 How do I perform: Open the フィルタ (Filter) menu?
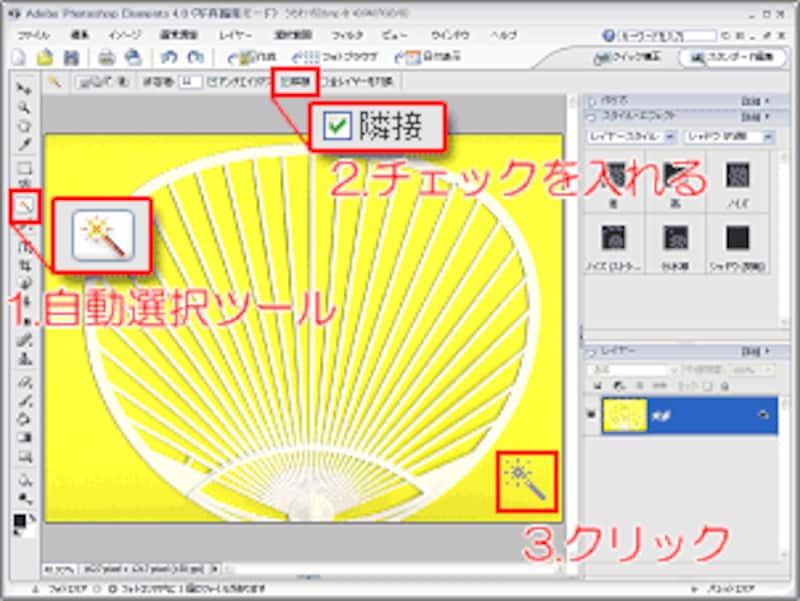click(x=348, y=33)
